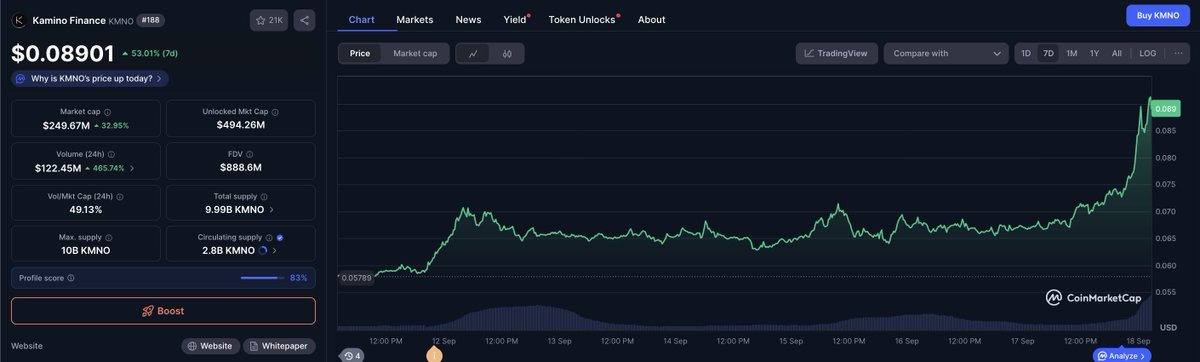
Task: Click the Buy KMNO button
Action: 1158,15
